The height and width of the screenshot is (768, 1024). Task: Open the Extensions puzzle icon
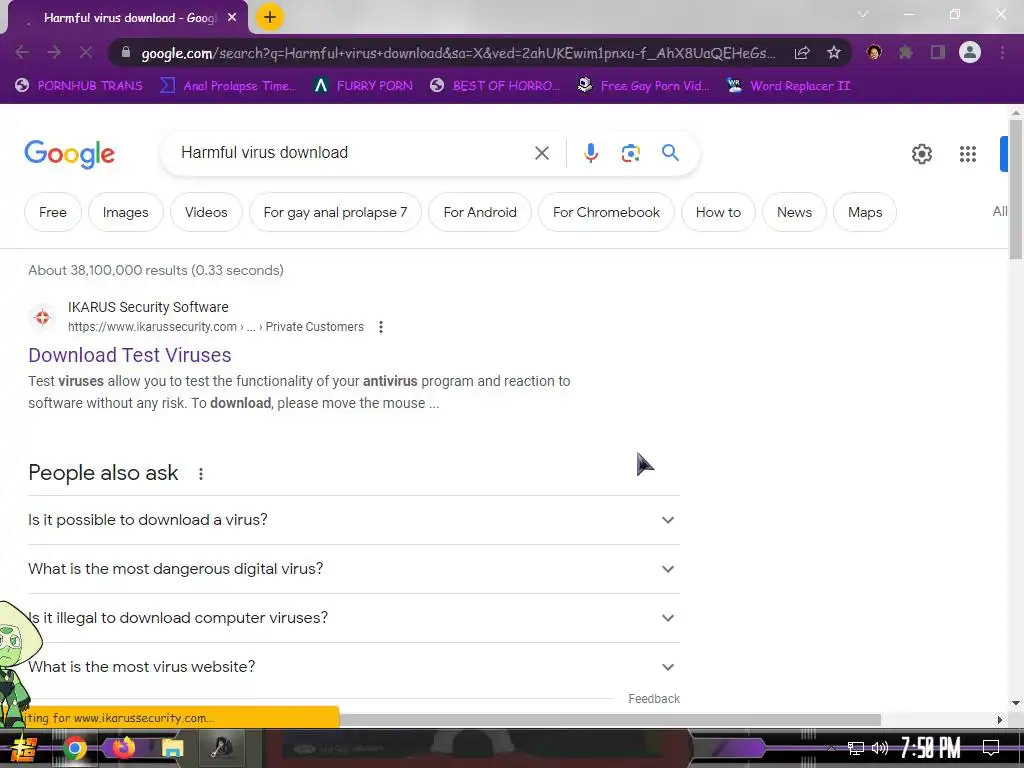(x=905, y=52)
